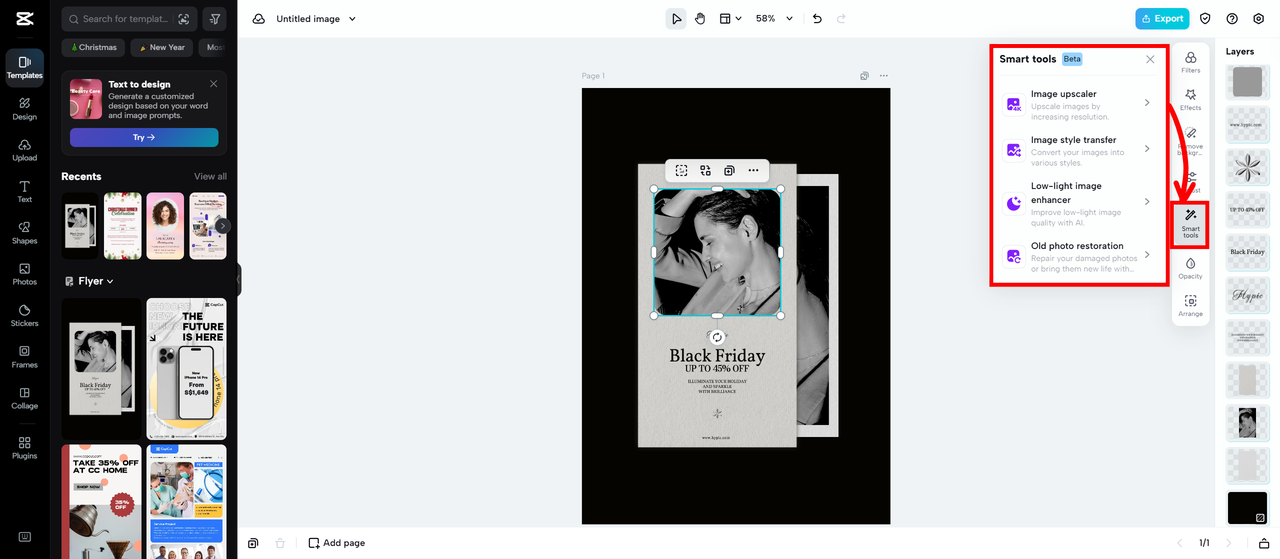Open the Frames panel
Screen dimensions: 1280x559
[25, 356]
